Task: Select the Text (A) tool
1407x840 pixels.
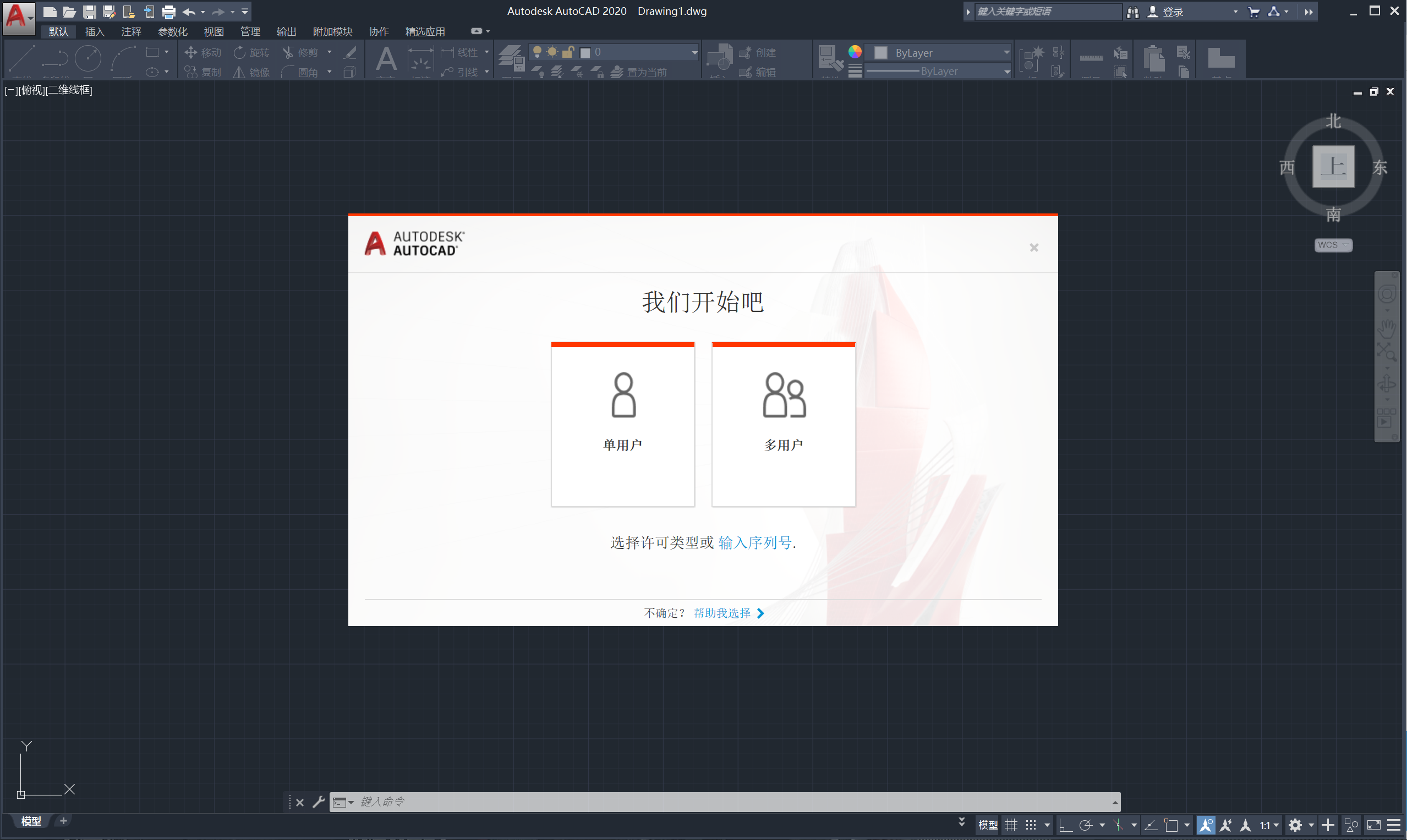Action: click(386, 58)
